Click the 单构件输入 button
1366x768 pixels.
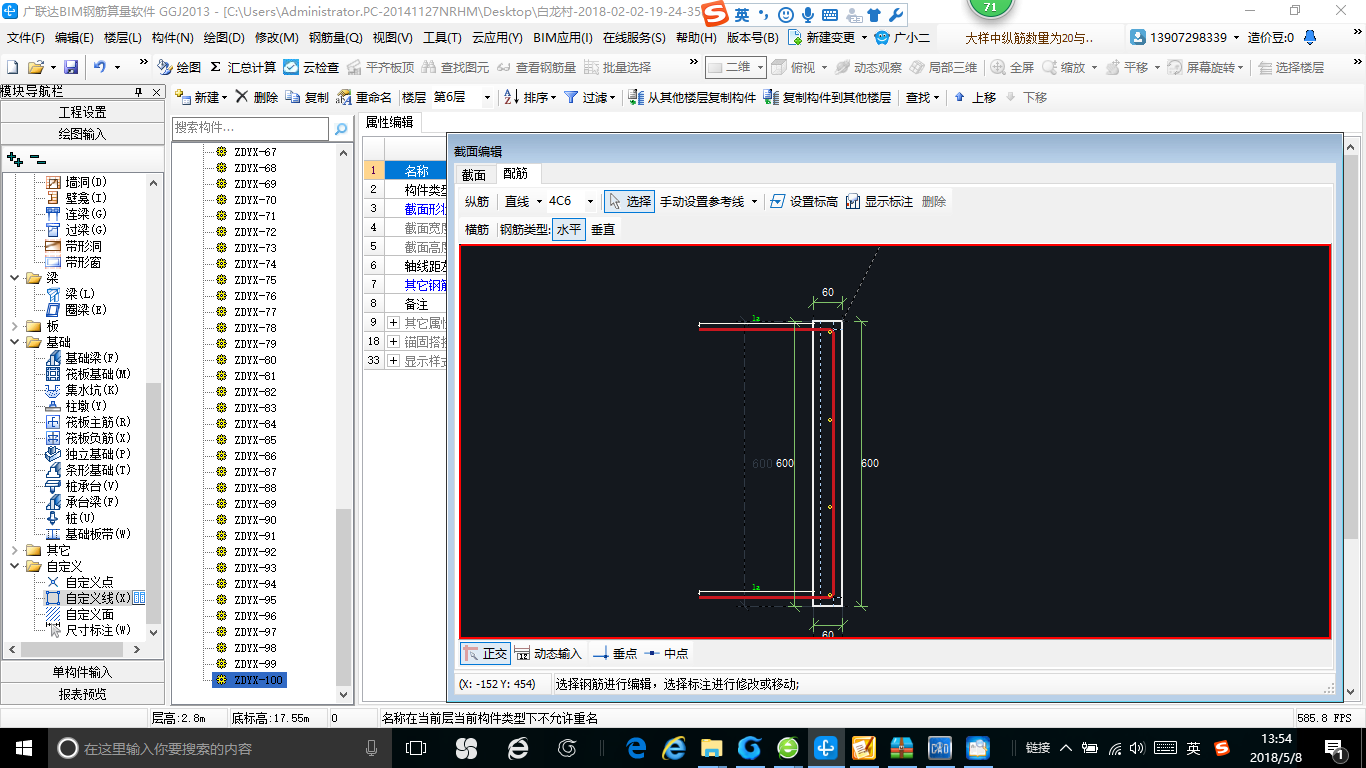(82, 672)
